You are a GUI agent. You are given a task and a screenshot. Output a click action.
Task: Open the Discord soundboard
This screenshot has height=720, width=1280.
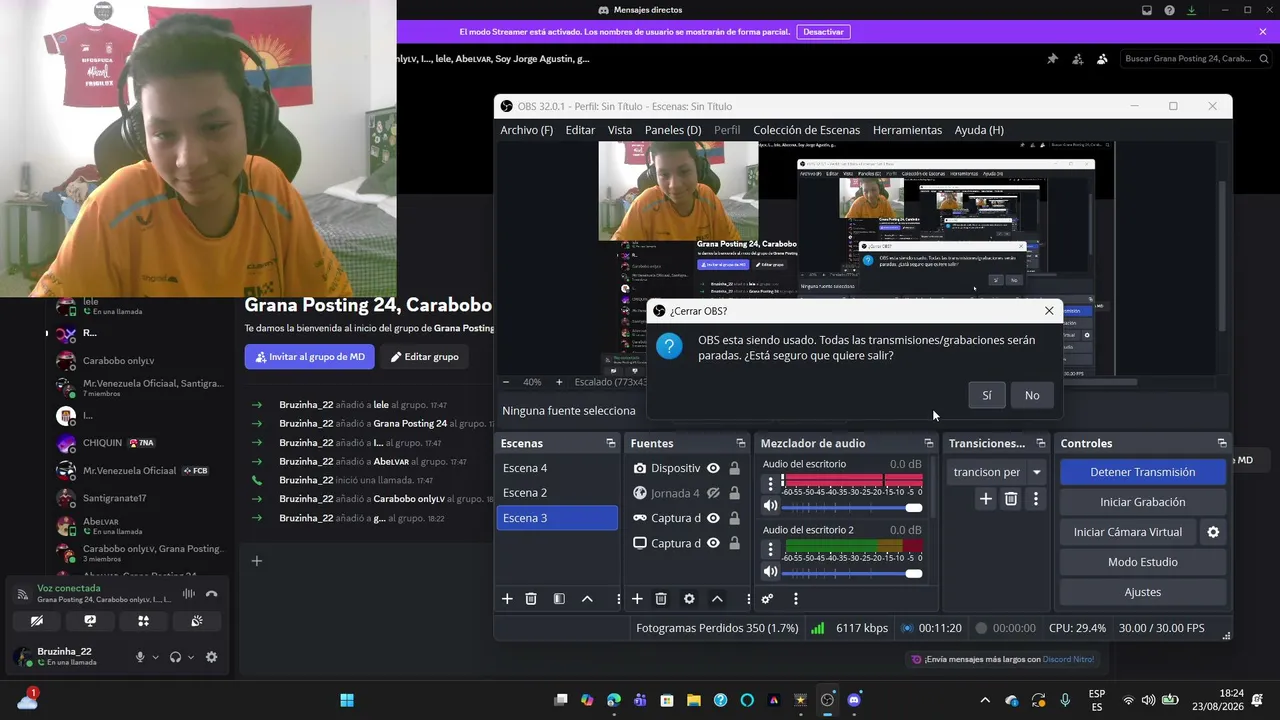pos(197,621)
